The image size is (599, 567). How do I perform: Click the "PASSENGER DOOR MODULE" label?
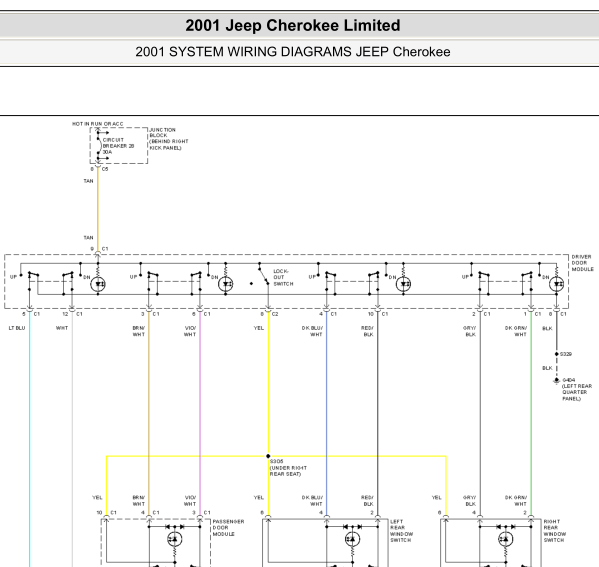228,528
